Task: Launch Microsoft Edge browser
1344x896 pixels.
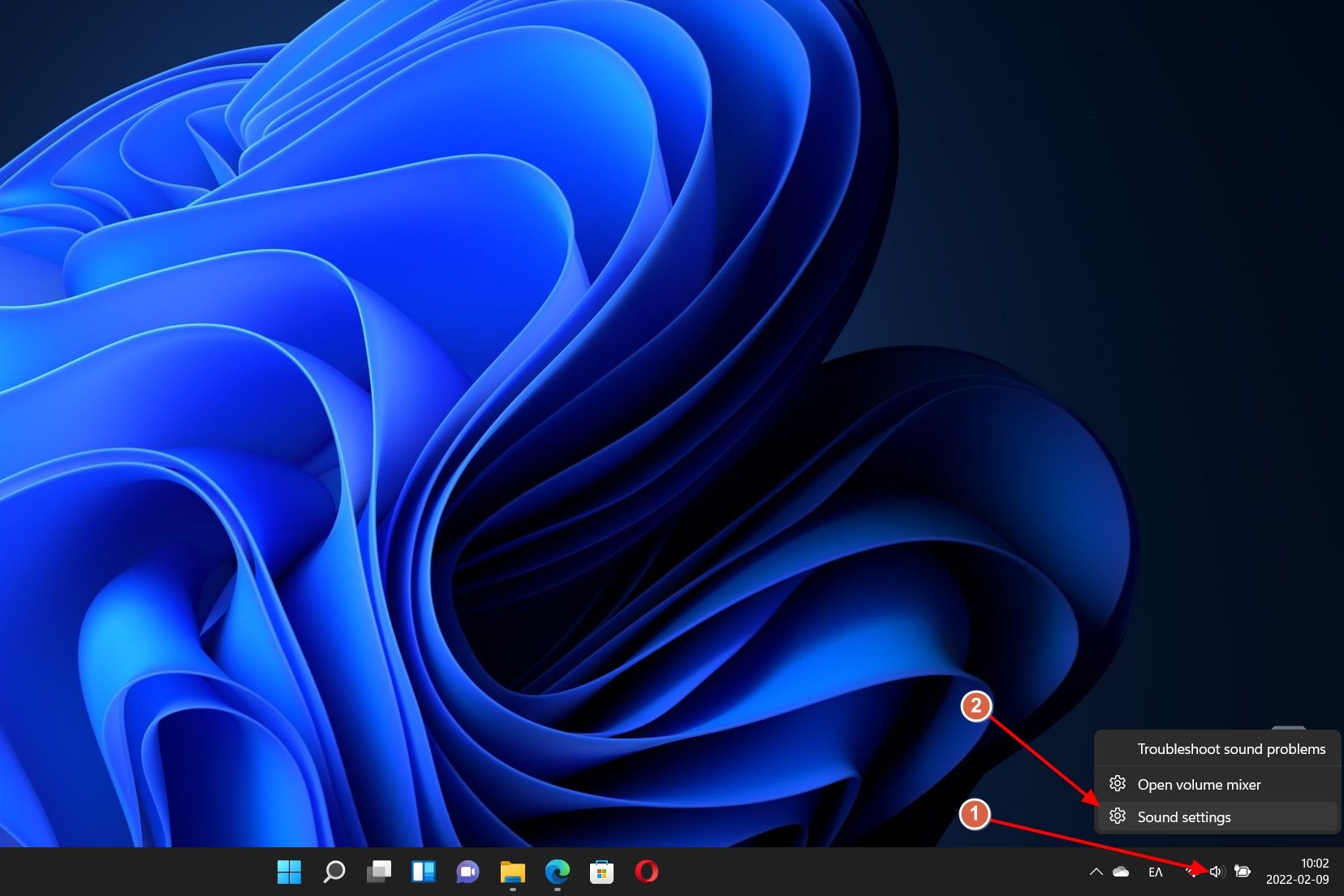Action: 557,872
